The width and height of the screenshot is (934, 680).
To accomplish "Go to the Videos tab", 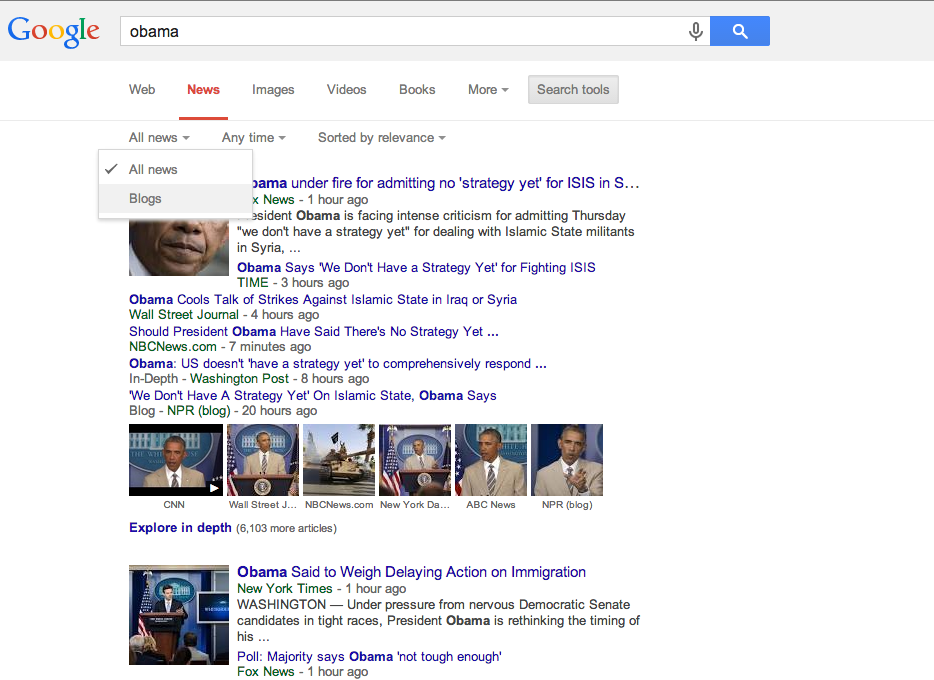I will pos(346,89).
